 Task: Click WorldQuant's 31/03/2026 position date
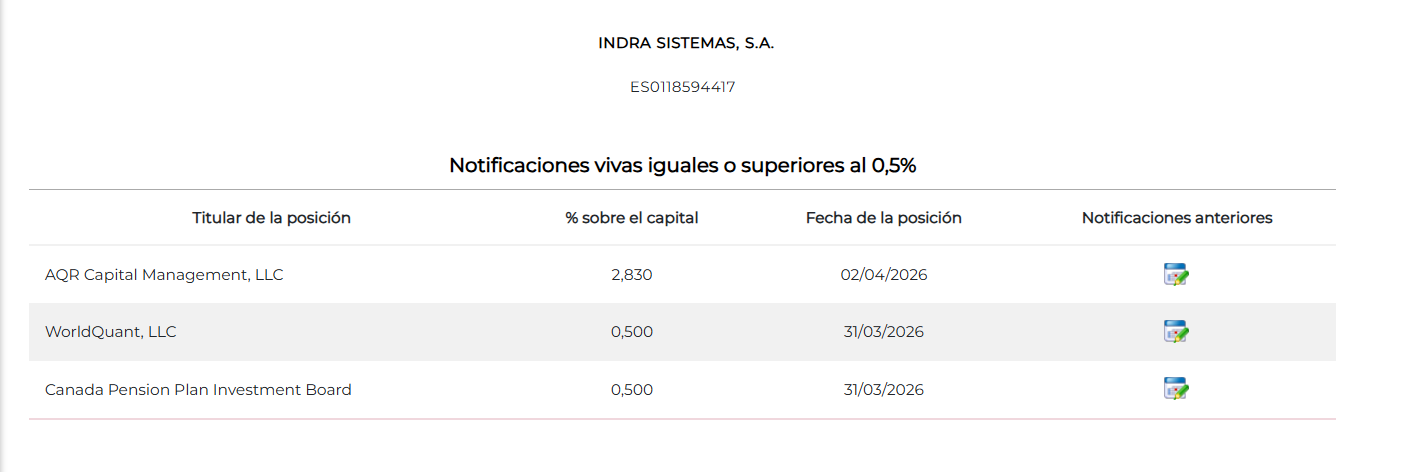883,332
